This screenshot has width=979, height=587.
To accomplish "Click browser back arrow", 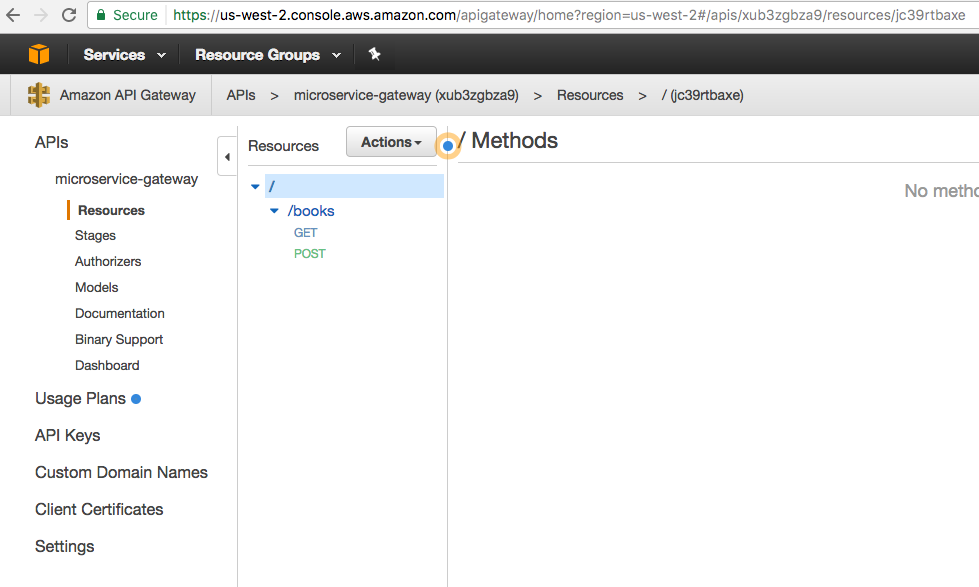I will click(13, 15).
